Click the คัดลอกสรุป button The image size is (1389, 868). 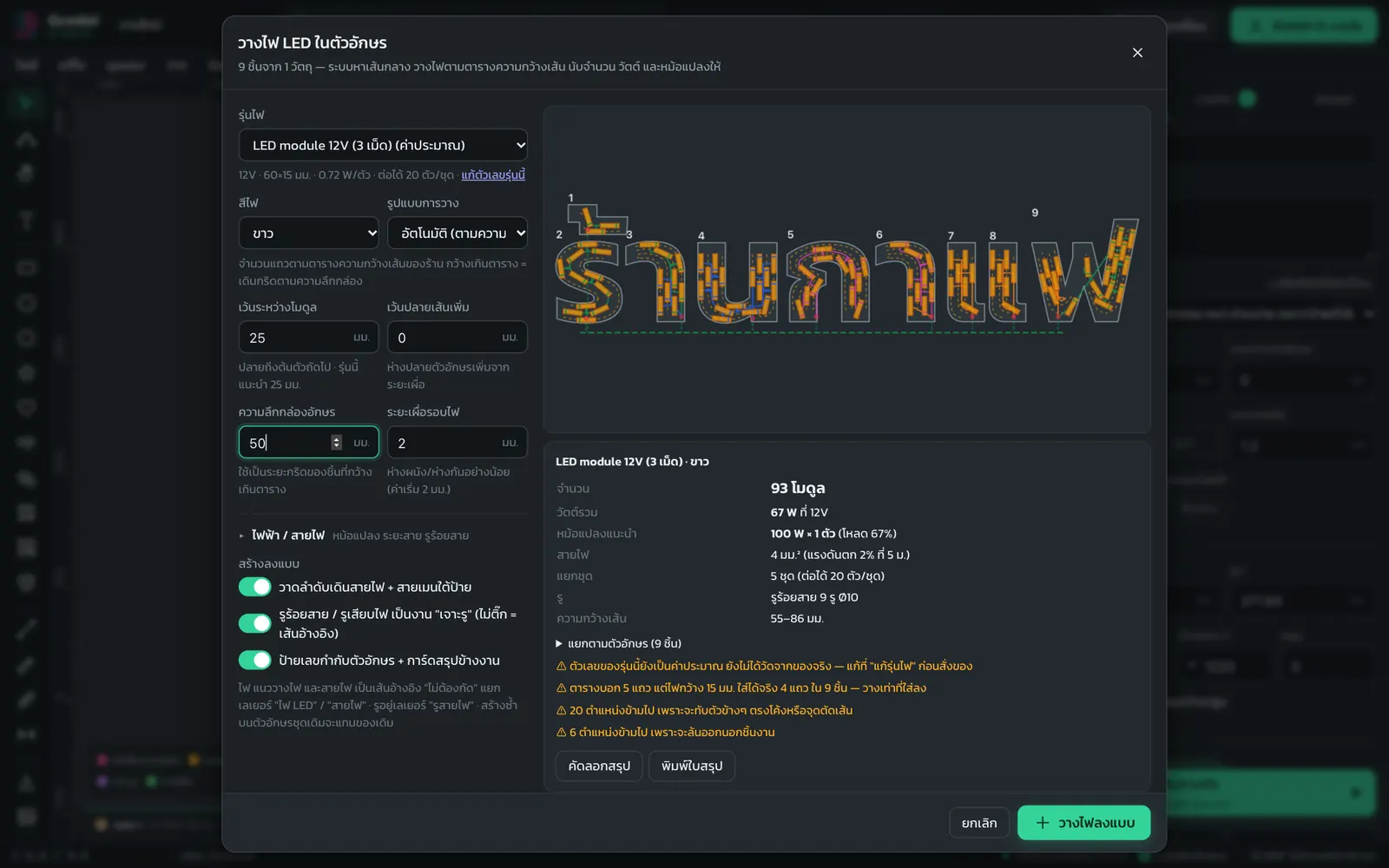[599, 766]
